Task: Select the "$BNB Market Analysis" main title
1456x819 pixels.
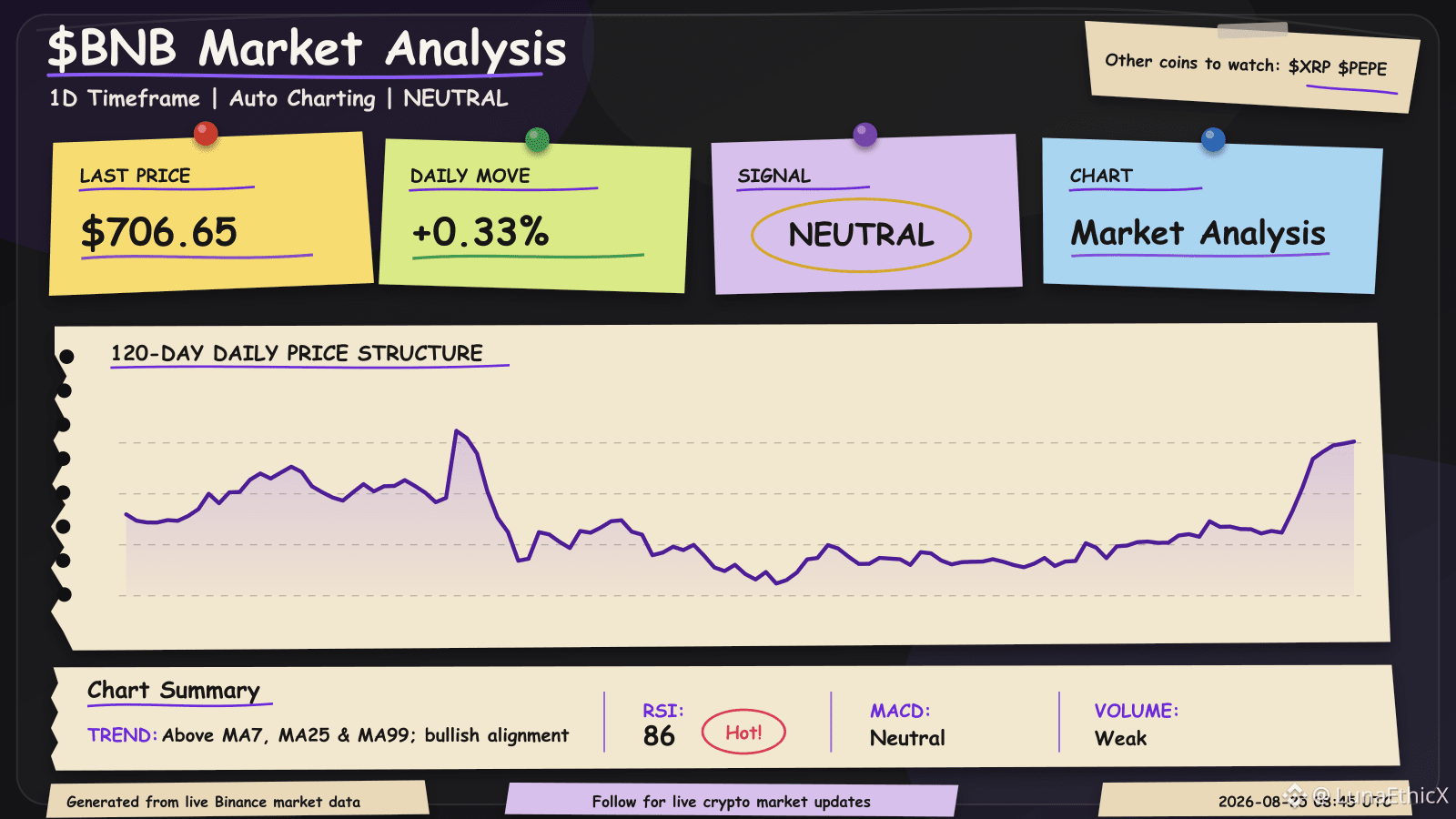Action: (x=307, y=49)
